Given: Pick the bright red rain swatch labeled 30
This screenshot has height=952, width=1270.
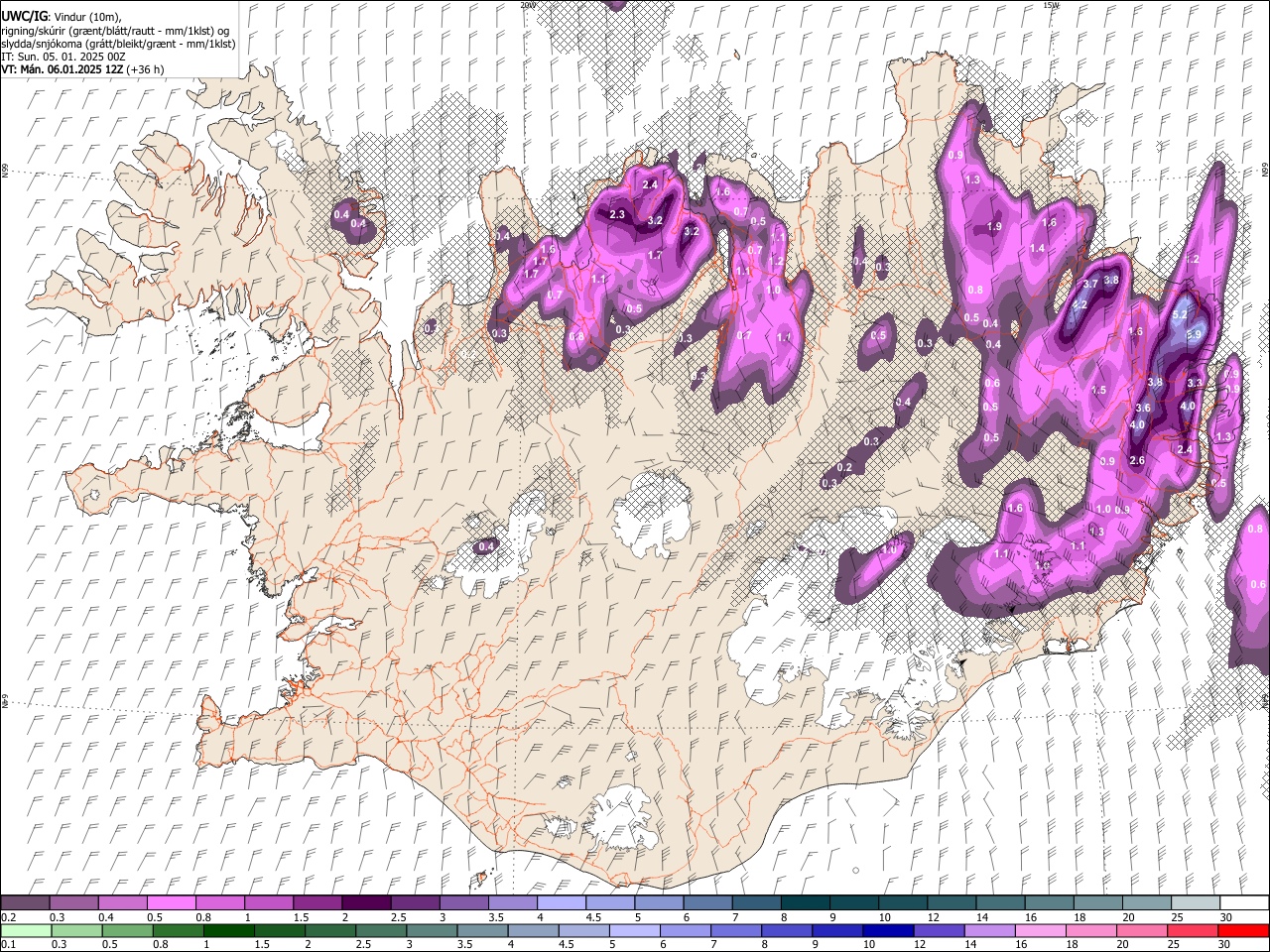Looking at the screenshot, I should point(1243,931).
